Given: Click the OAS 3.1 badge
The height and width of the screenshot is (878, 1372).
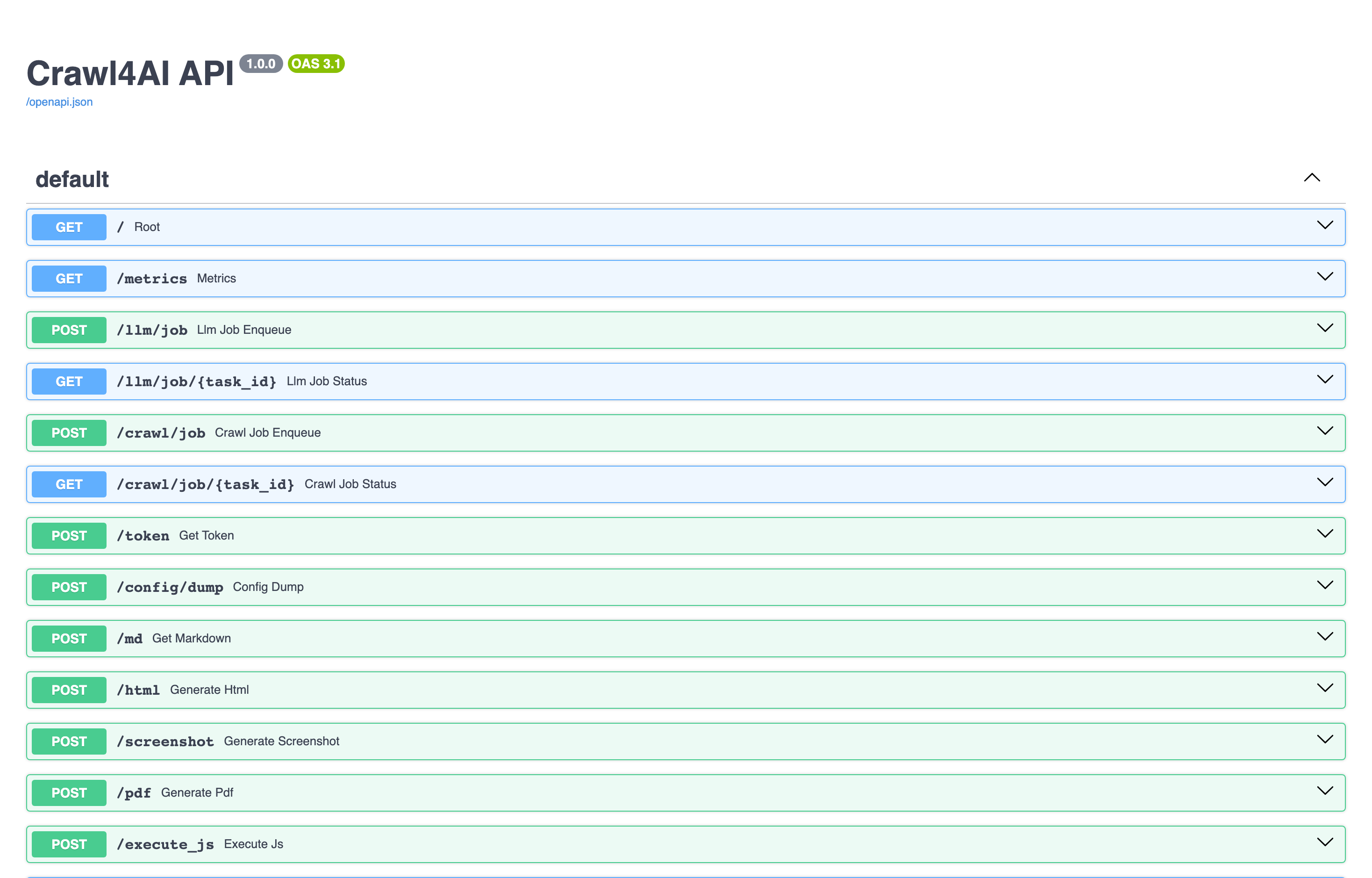Looking at the screenshot, I should pyautogui.click(x=316, y=63).
